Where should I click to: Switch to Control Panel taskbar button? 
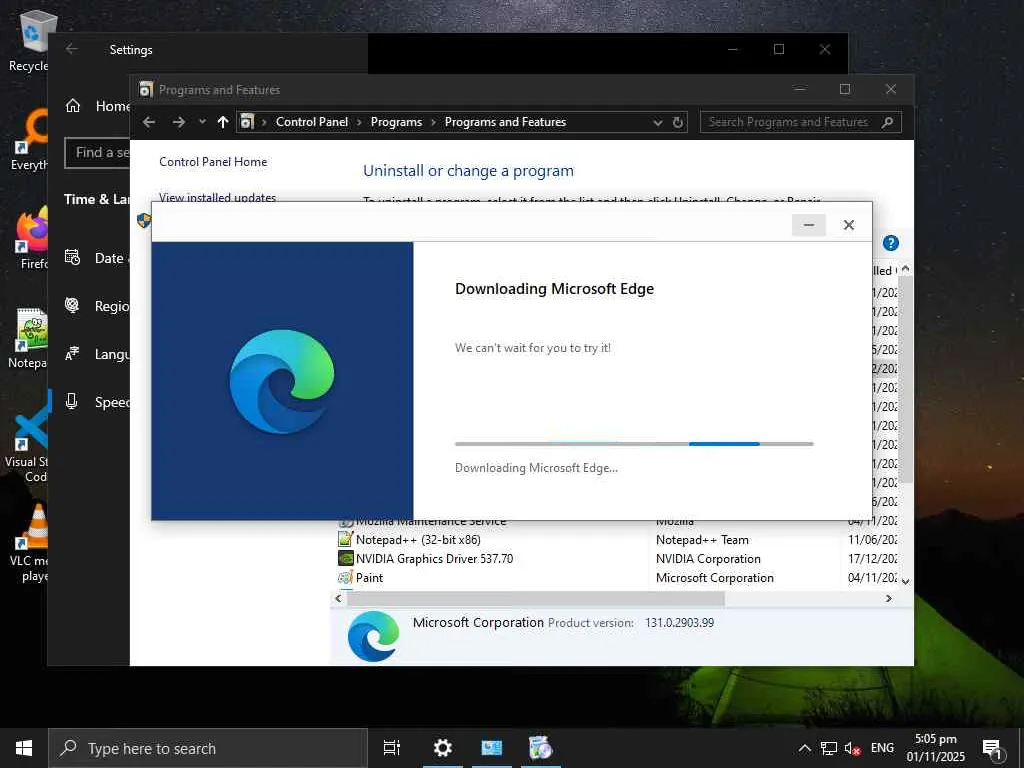(x=492, y=748)
